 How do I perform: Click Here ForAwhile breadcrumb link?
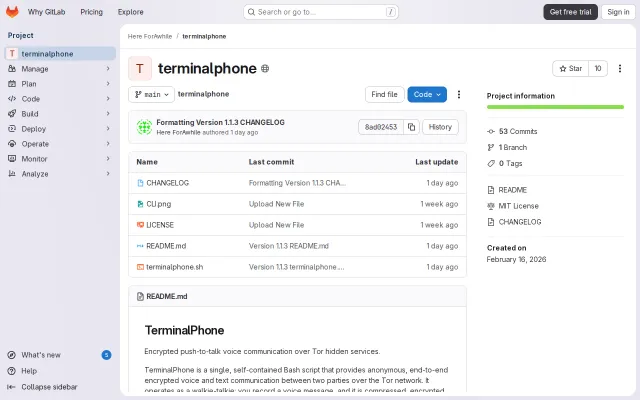(x=150, y=36)
